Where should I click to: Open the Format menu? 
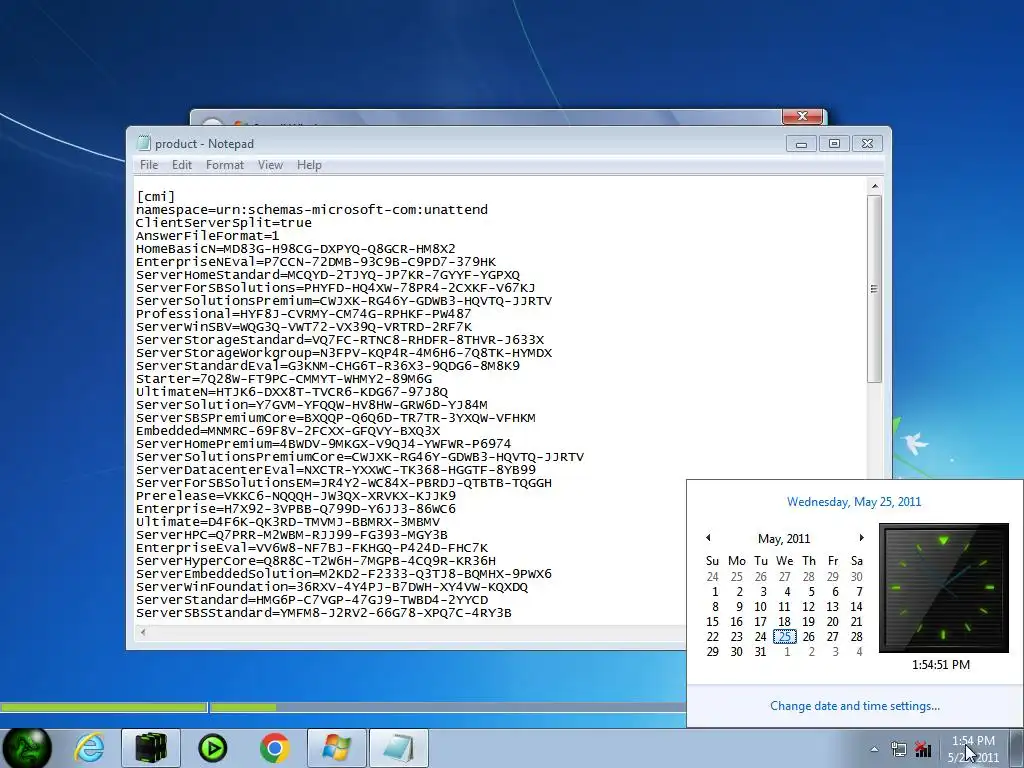tap(225, 165)
